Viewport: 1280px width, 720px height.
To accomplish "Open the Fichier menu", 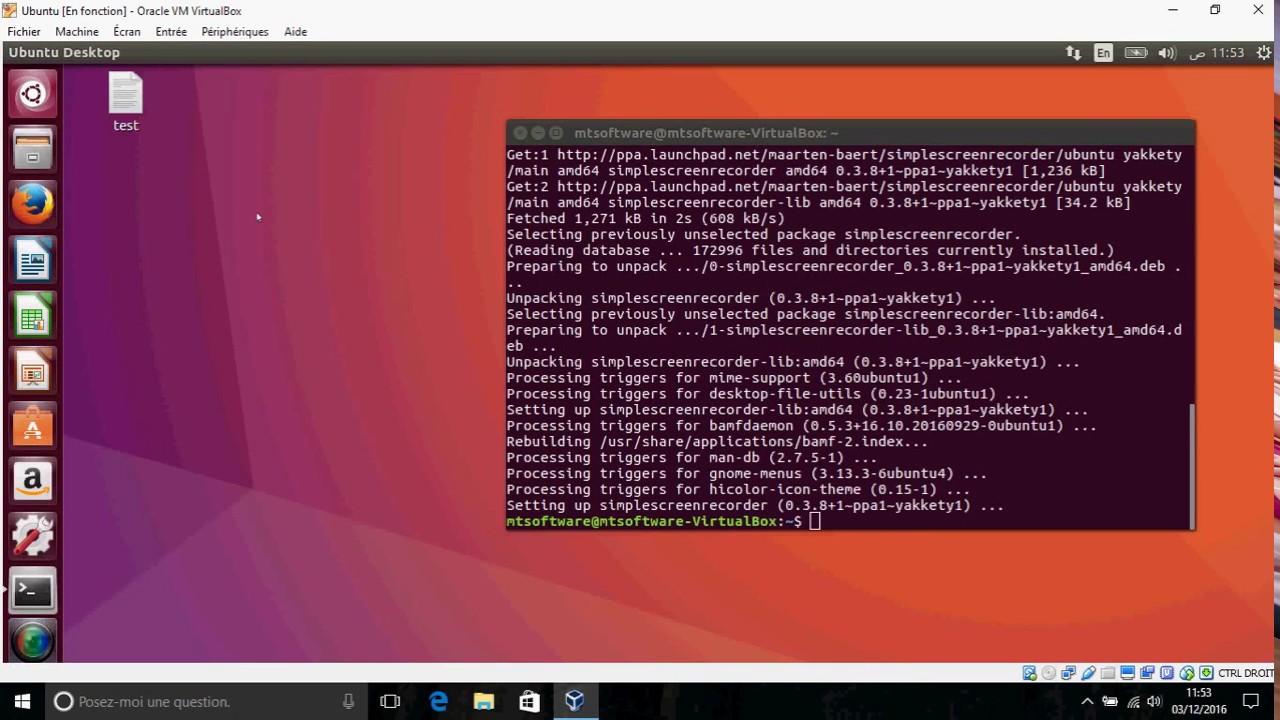I will (24, 32).
